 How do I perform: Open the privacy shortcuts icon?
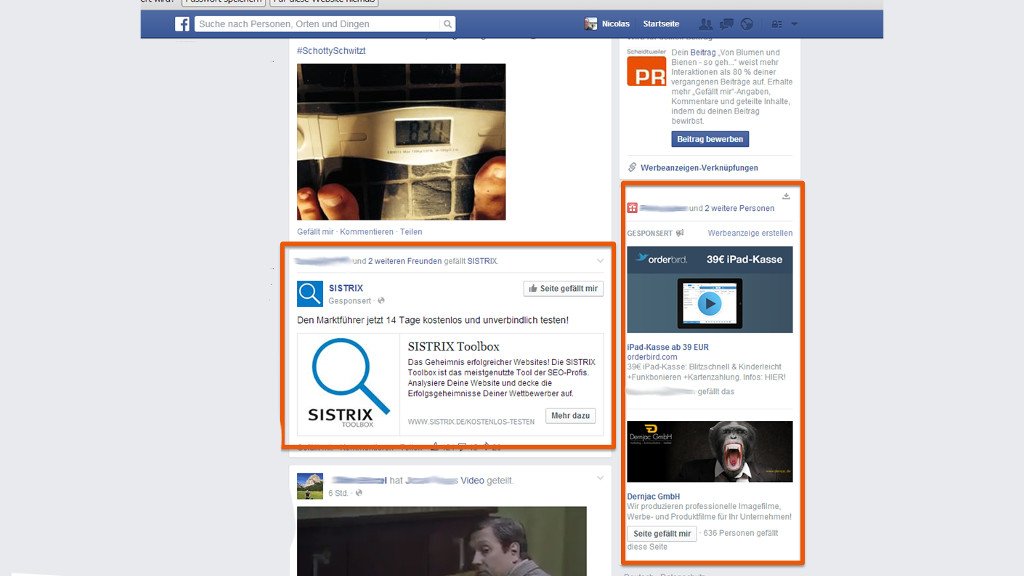click(776, 24)
